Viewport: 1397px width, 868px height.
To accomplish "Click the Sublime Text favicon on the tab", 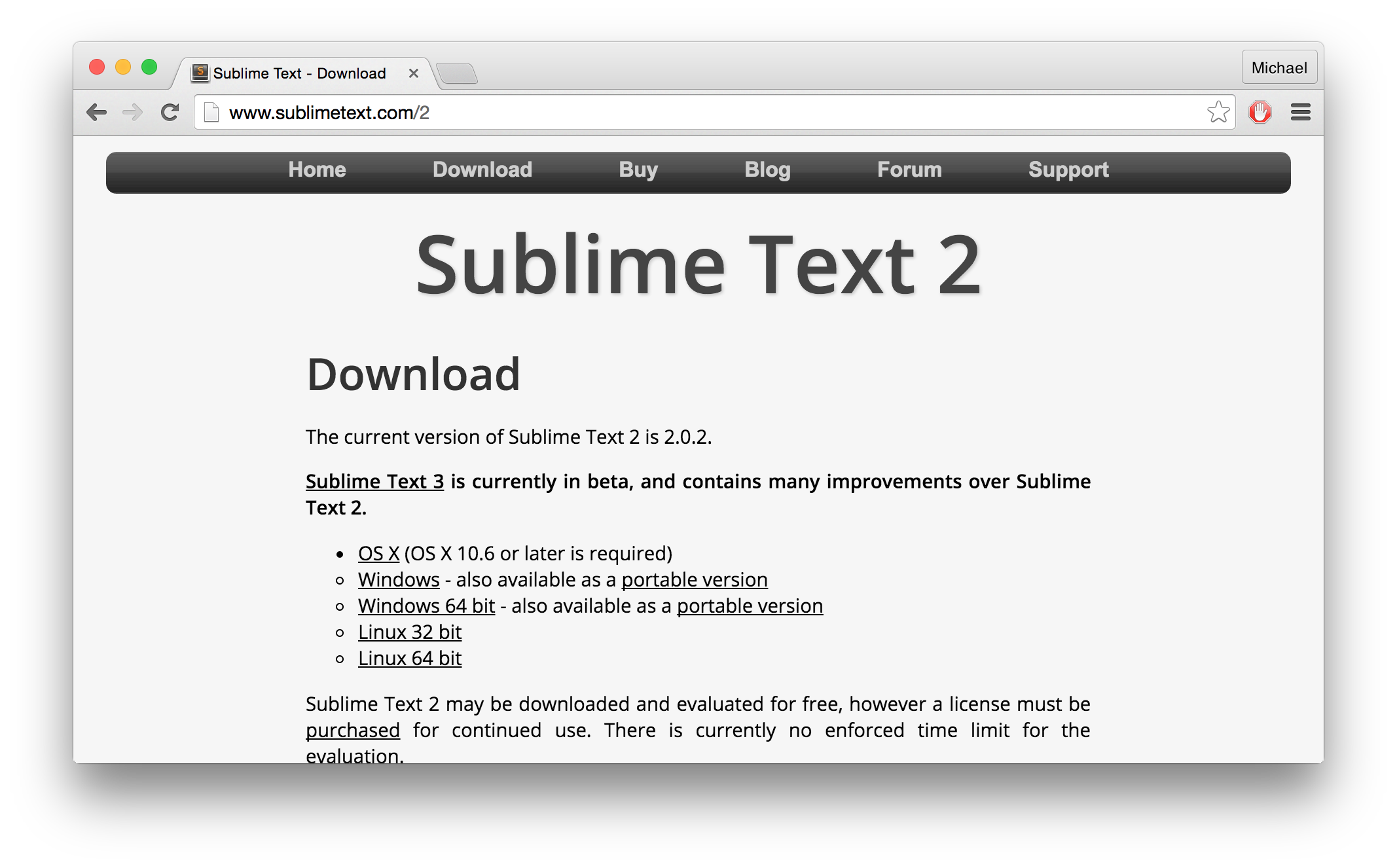I will point(200,73).
